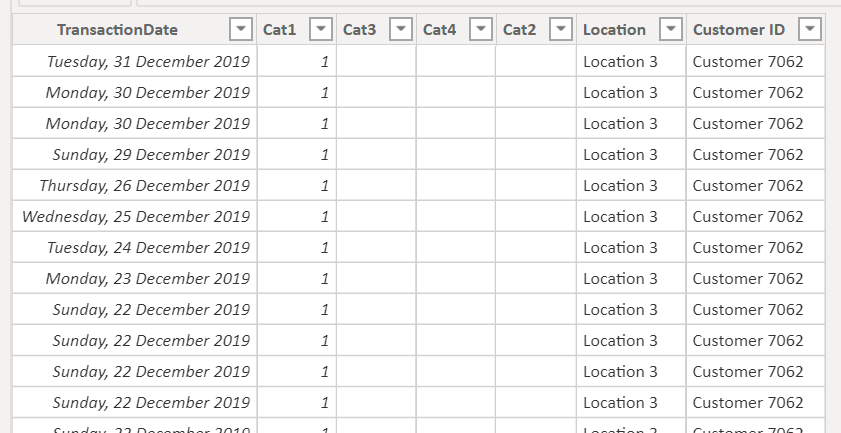Click the Tuesday, 31 December 2019 cell

pyautogui.click(x=135, y=61)
